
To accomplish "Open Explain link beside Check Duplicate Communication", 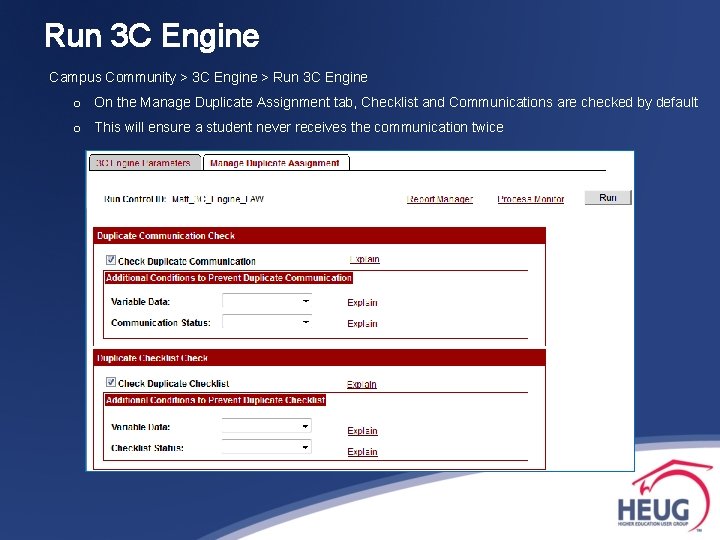I will [x=365, y=259].
